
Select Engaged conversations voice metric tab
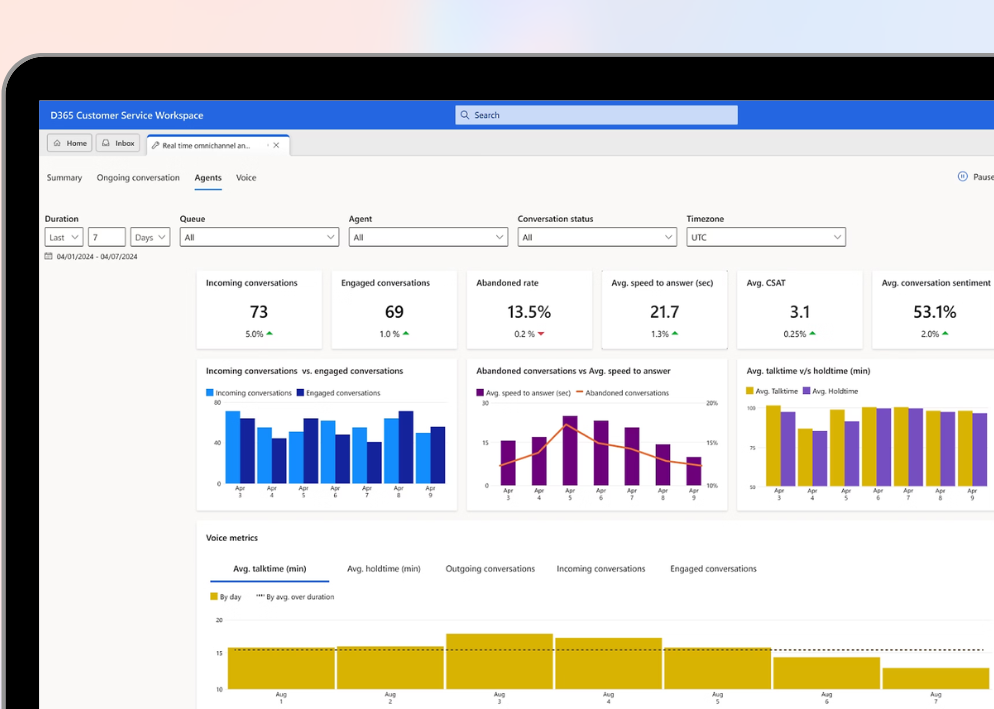713,569
